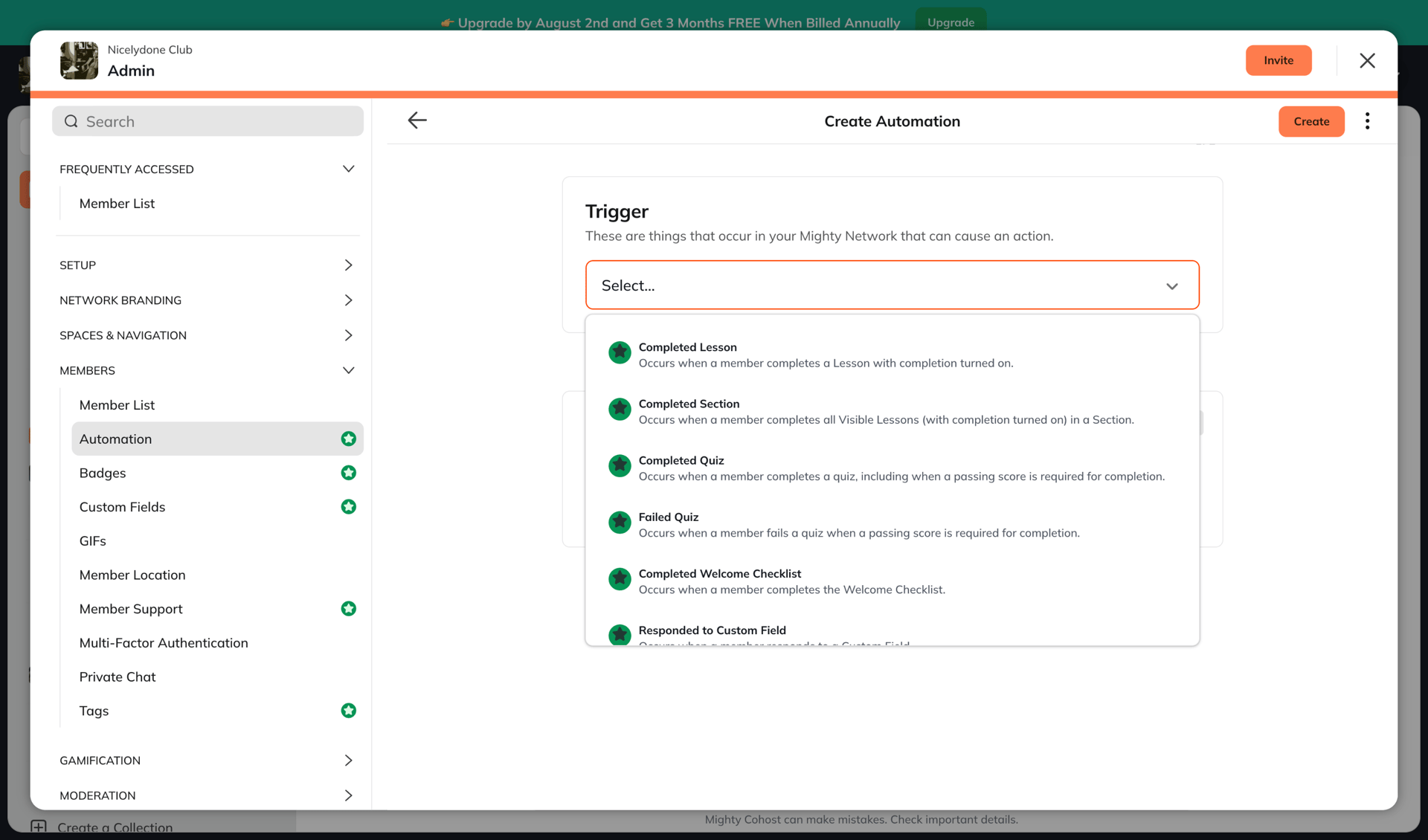Expand the MODERATION section

pos(349,795)
